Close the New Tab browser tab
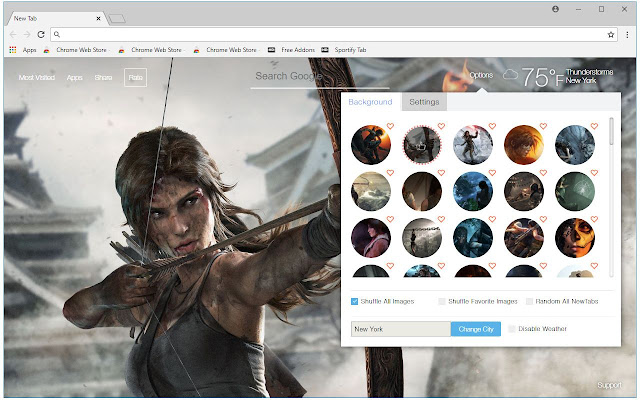The width and height of the screenshot is (640, 400). click(98, 18)
